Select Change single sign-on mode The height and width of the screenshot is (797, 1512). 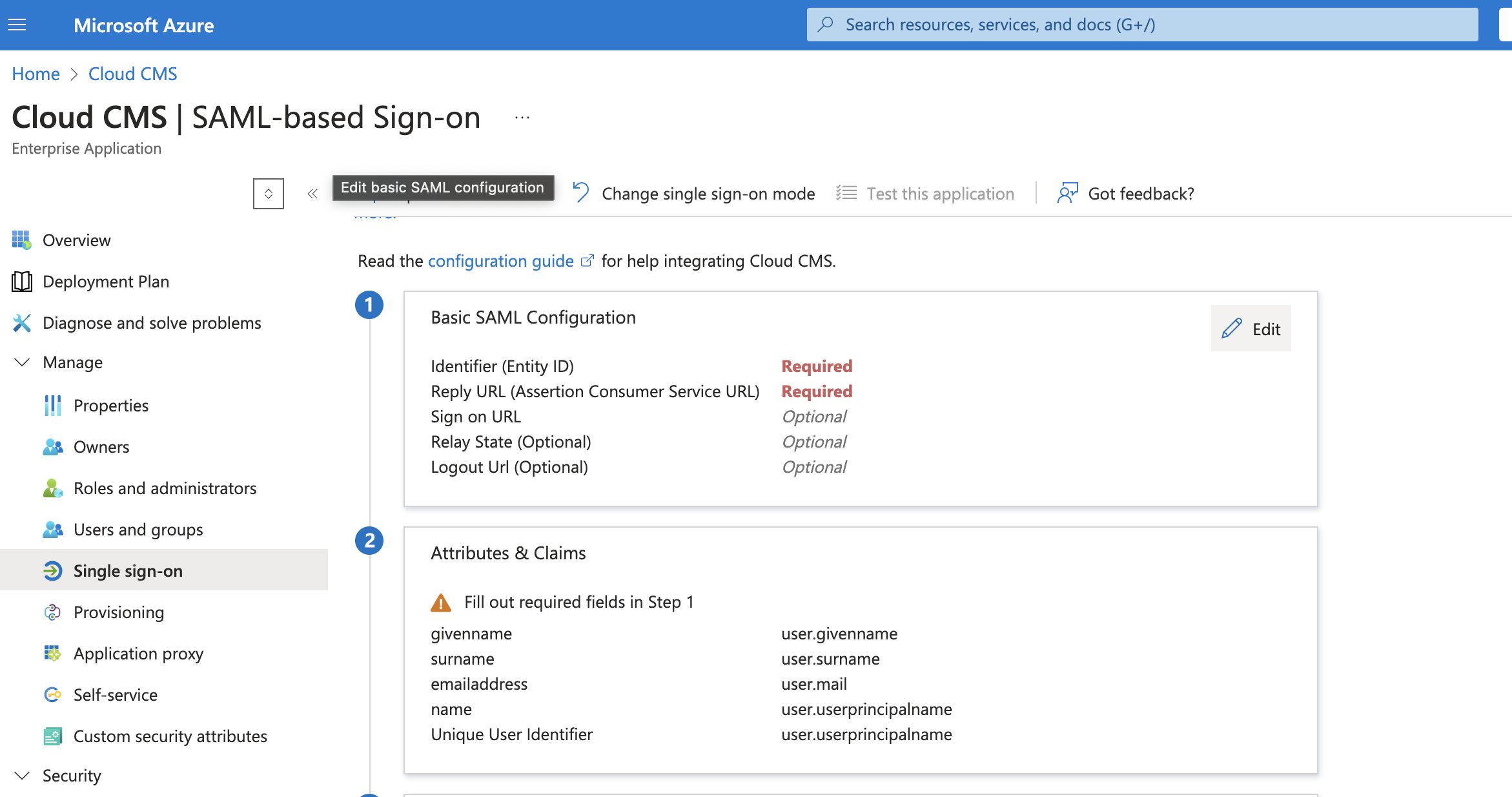click(x=708, y=194)
